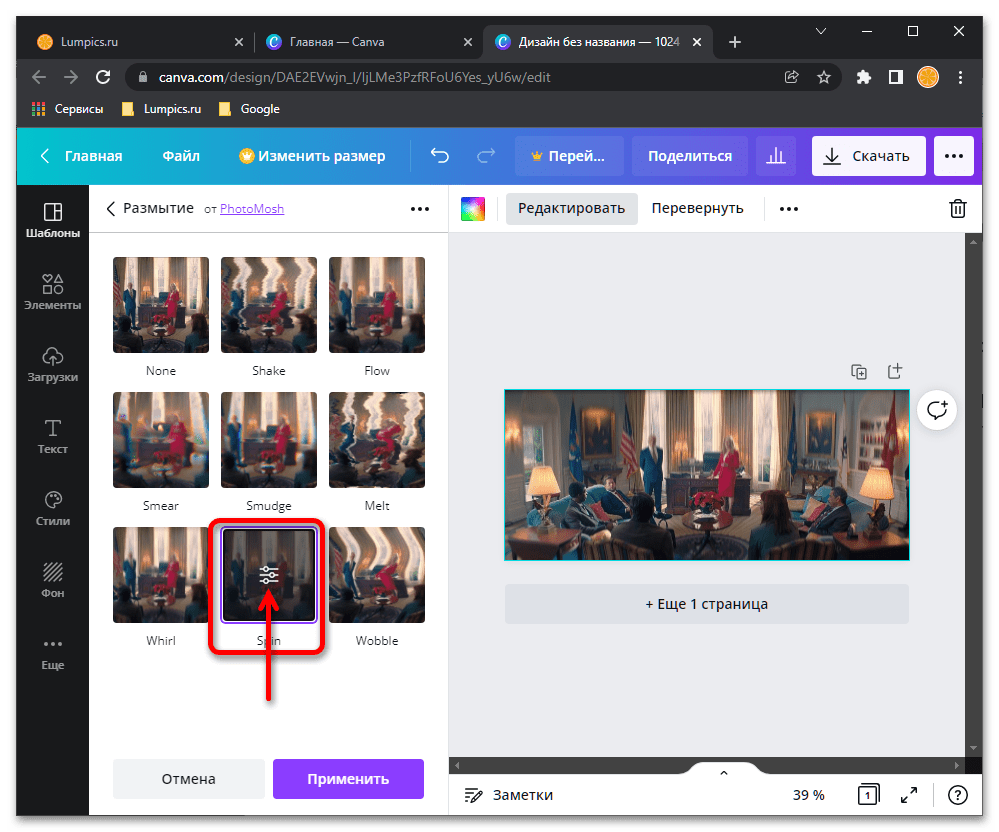Open the PhotoMosh link
Screen dimensions: 999x832
click(x=252, y=209)
